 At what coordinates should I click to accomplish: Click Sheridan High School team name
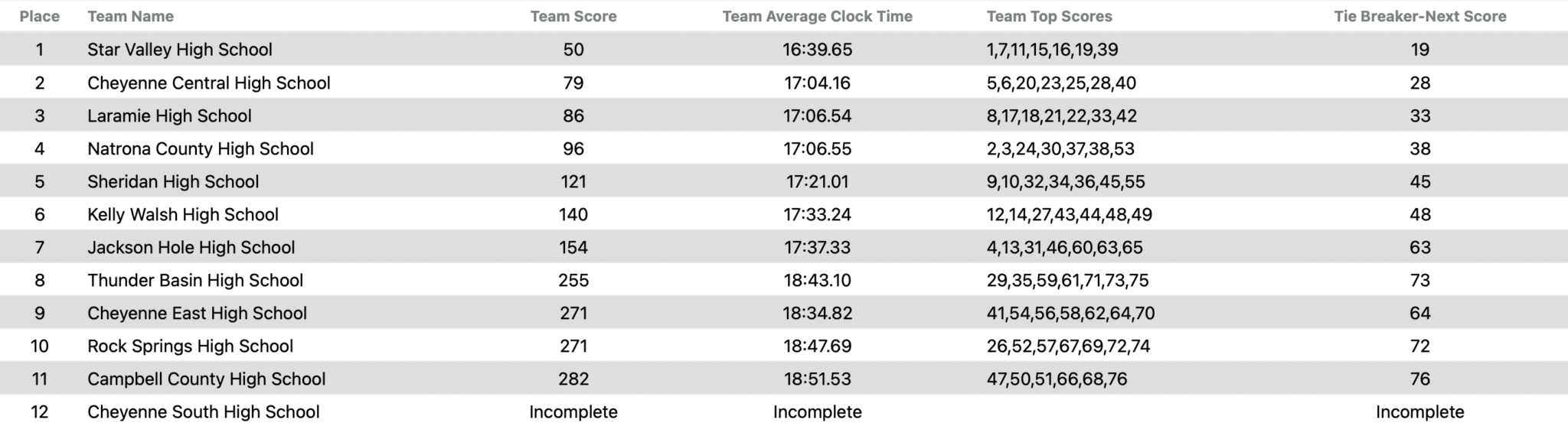coord(173,181)
